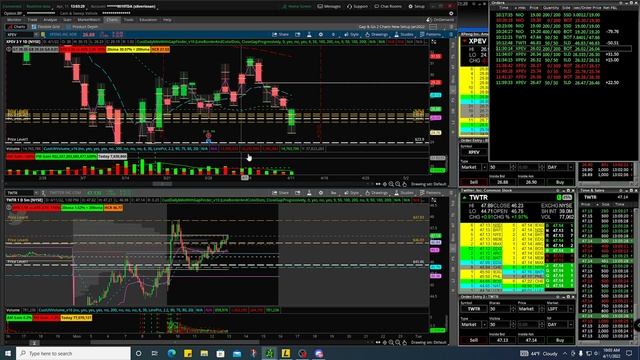Image resolution: width=640 pixels, height=360 pixels.
Task: Open the Monitor tab
Action: tap(14, 20)
